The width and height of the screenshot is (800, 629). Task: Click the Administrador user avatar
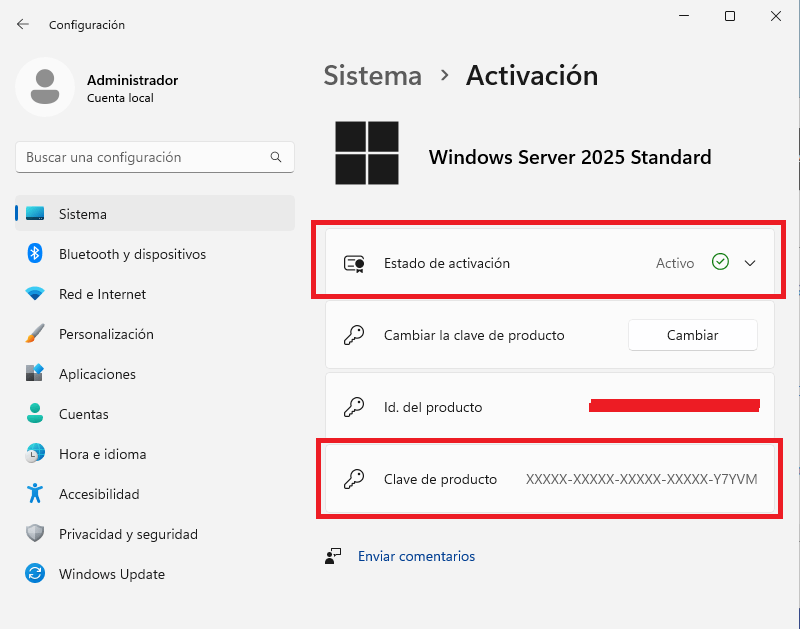pyautogui.click(x=45, y=87)
